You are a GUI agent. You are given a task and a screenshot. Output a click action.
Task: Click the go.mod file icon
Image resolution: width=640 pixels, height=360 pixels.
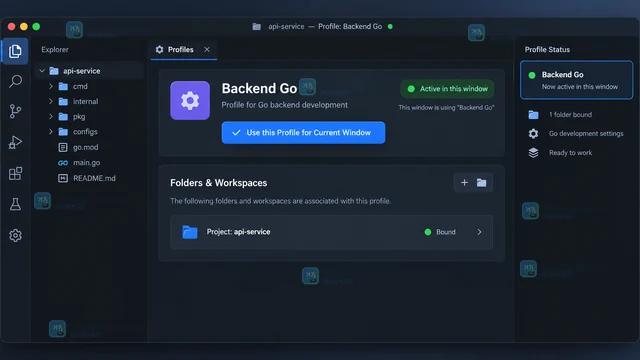click(63, 147)
